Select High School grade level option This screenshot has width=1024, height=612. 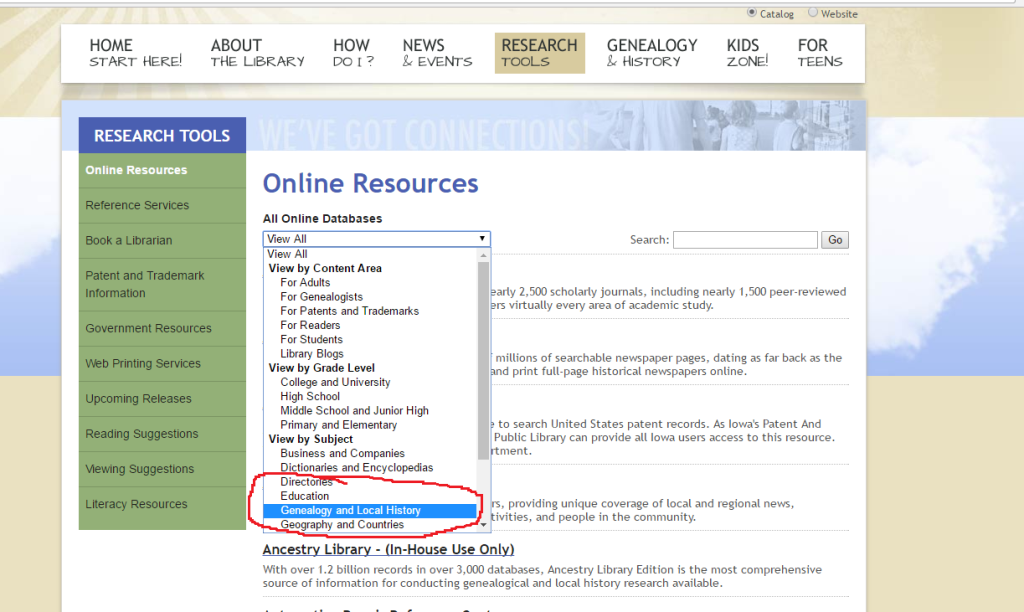pos(309,396)
